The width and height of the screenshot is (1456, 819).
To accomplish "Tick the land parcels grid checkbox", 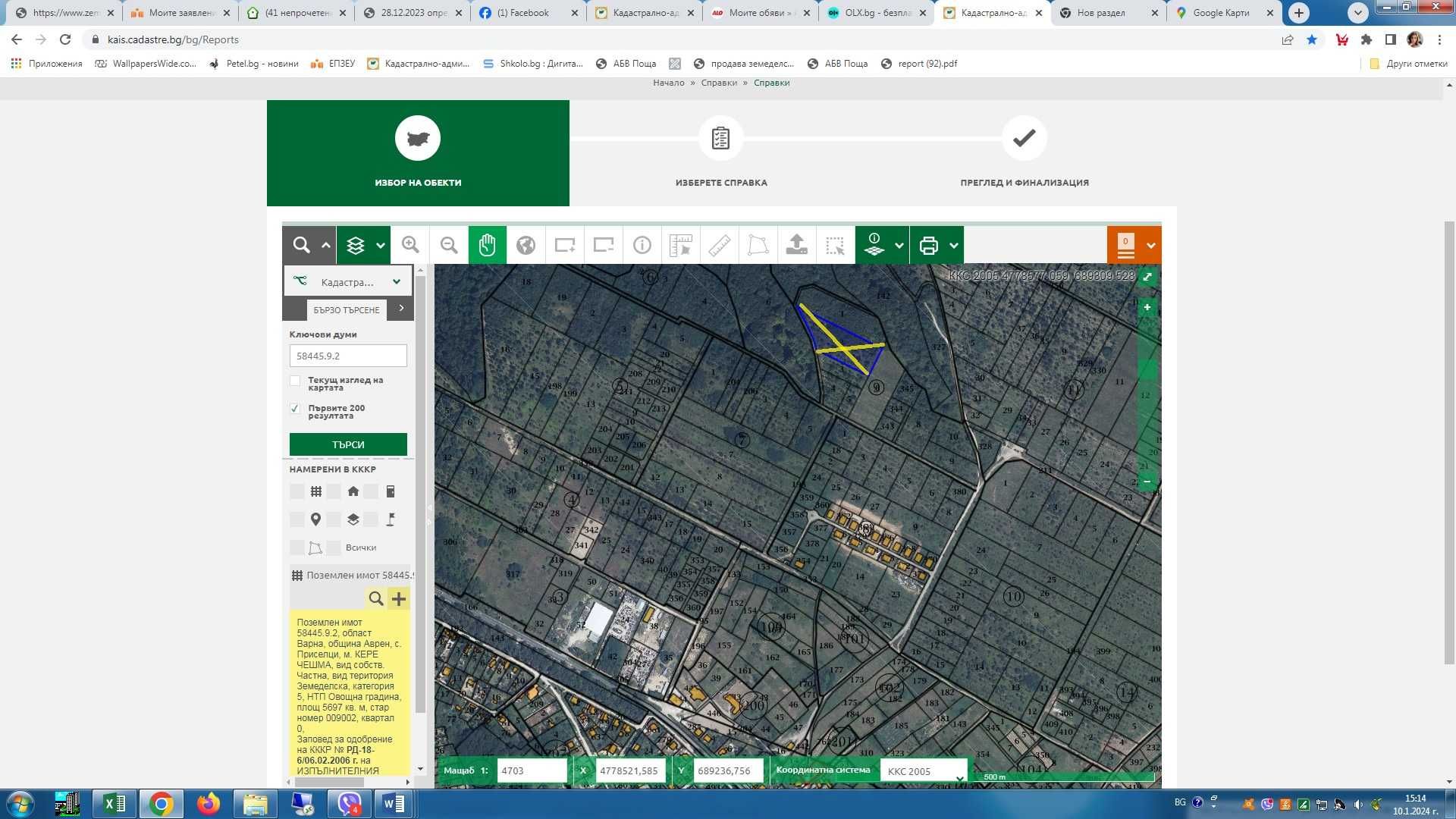I will click(x=297, y=491).
